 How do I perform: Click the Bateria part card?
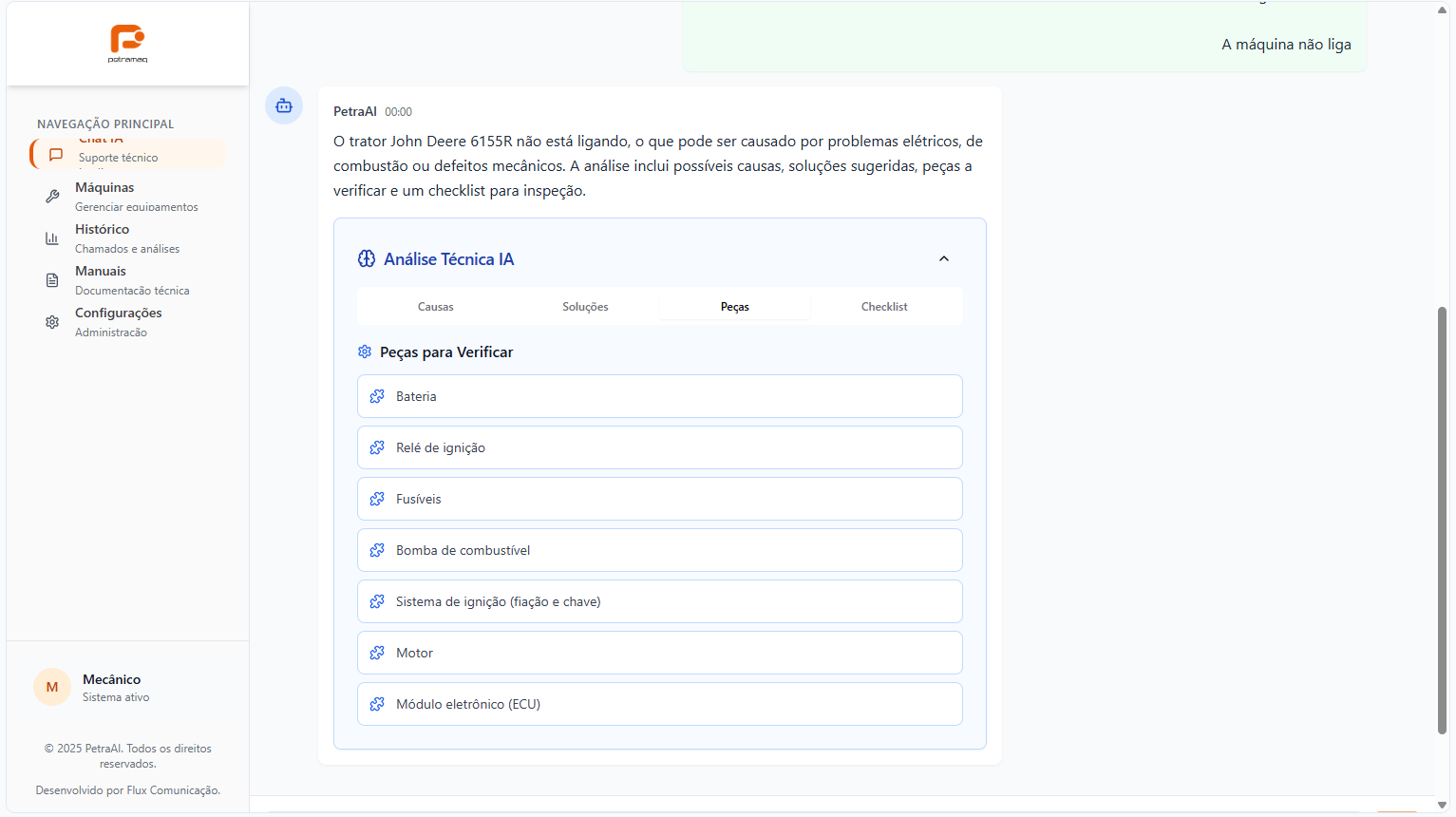click(660, 396)
